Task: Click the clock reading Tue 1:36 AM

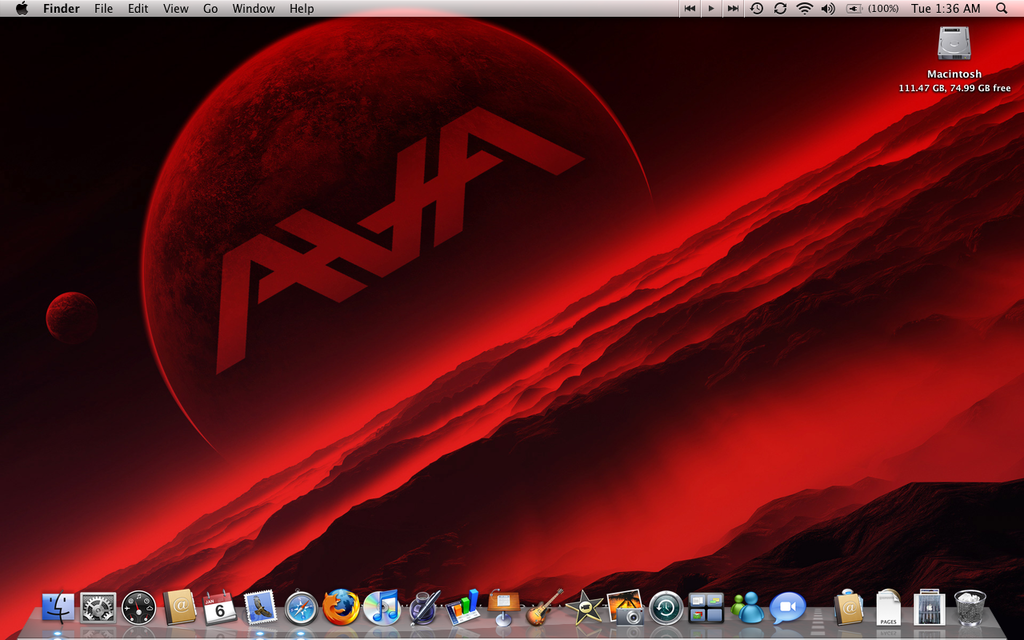Action: tap(946, 8)
